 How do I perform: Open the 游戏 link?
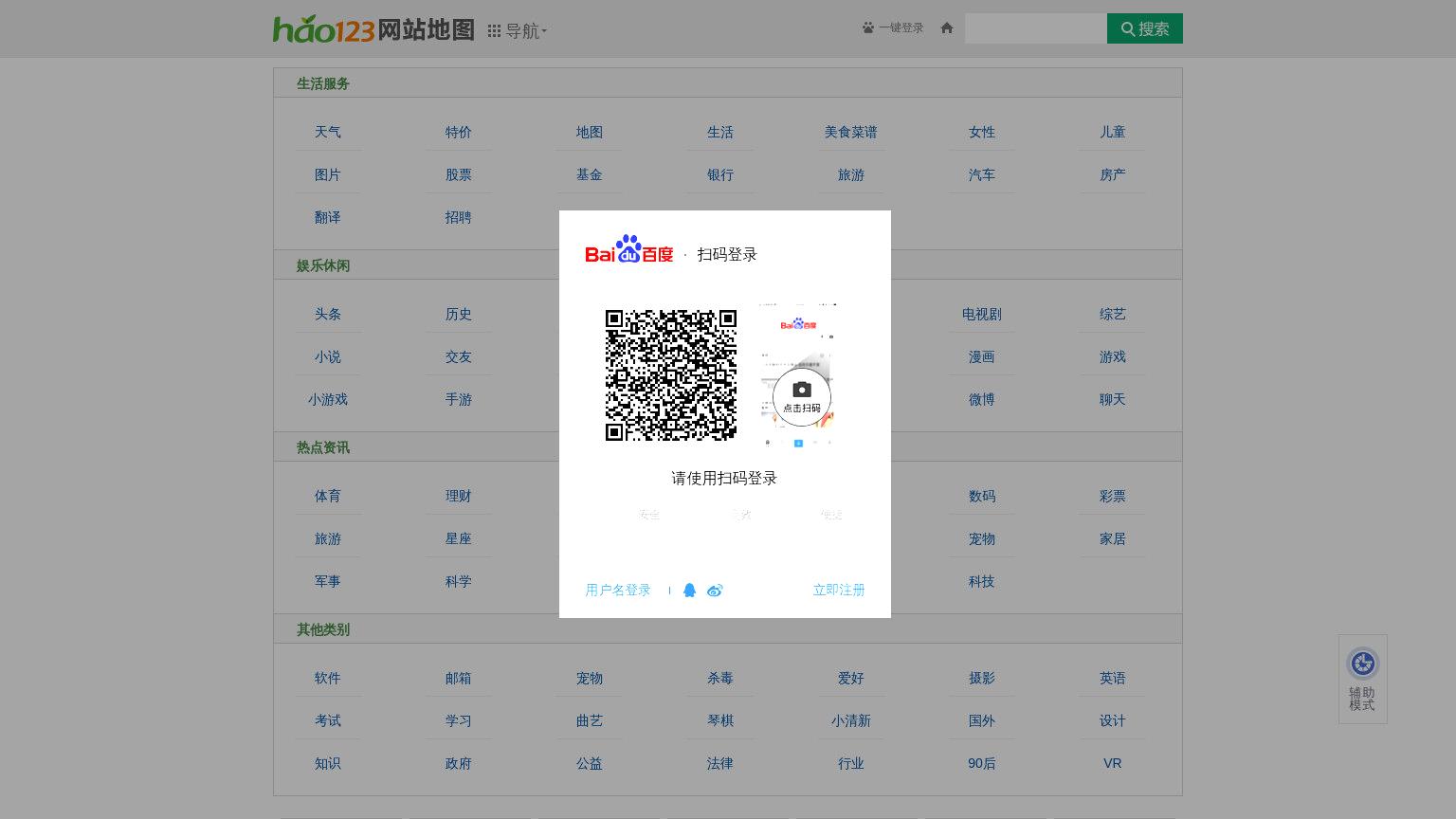[x=1113, y=356]
